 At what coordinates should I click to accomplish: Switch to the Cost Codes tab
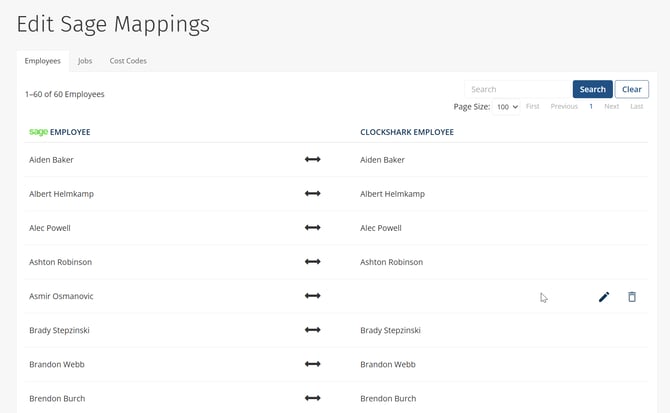tap(128, 61)
